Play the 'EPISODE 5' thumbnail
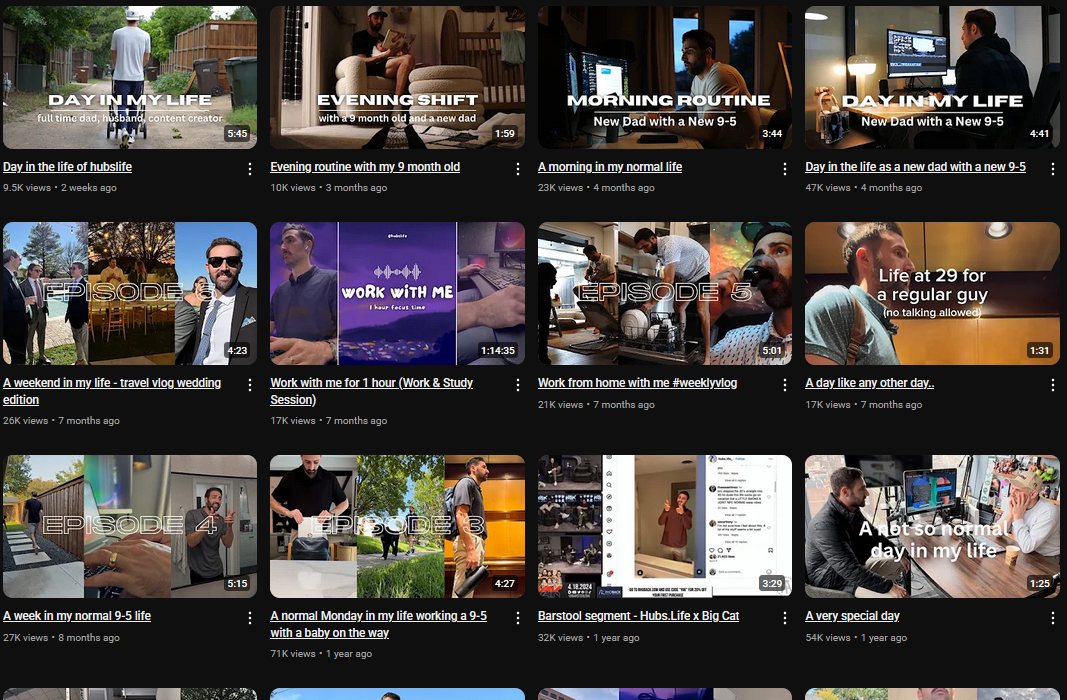 (x=665, y=293)
